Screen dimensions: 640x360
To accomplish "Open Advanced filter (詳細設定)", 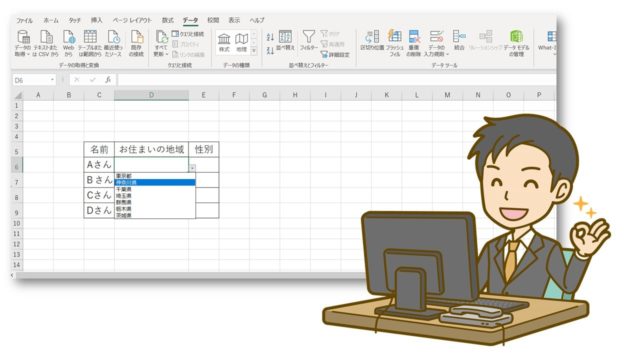I will coord(335,54).
